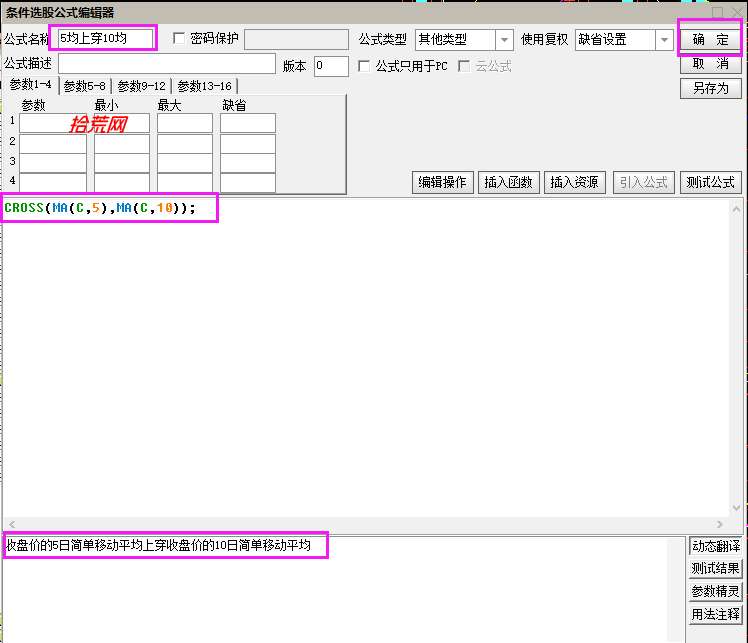The height and width of the screenshot is (643, 748).
Task: Click the code editor scroll-up arrow
Action: (x=736, y=209)
